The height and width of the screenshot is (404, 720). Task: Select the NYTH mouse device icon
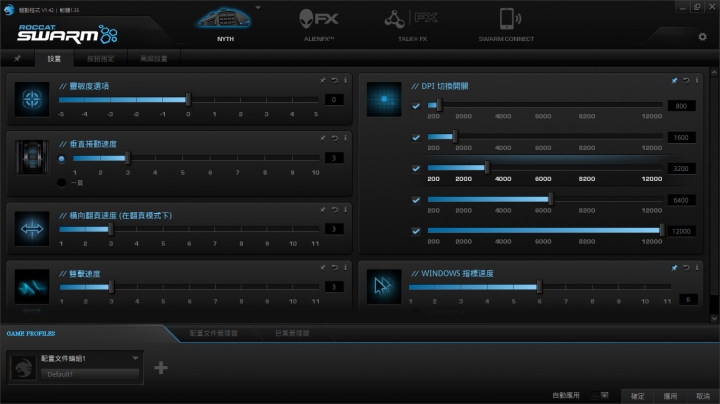tap(224, 19)
